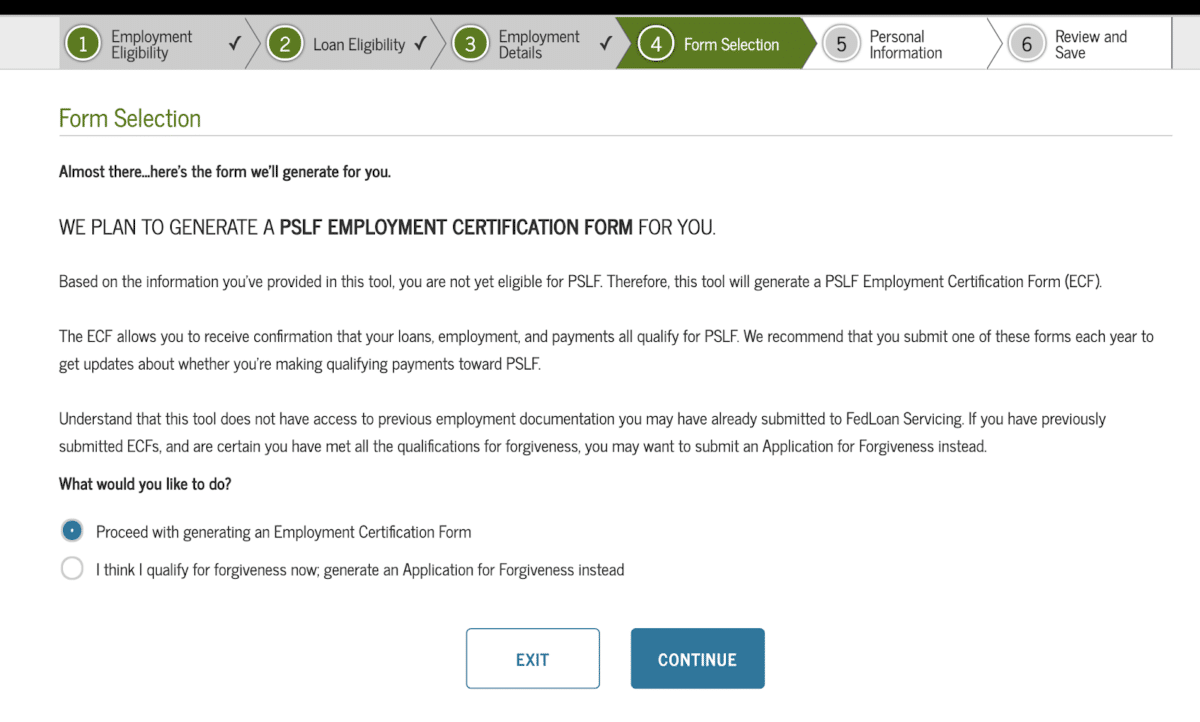
Task: Click the step 5 number circle
Action: pos(841,44)
